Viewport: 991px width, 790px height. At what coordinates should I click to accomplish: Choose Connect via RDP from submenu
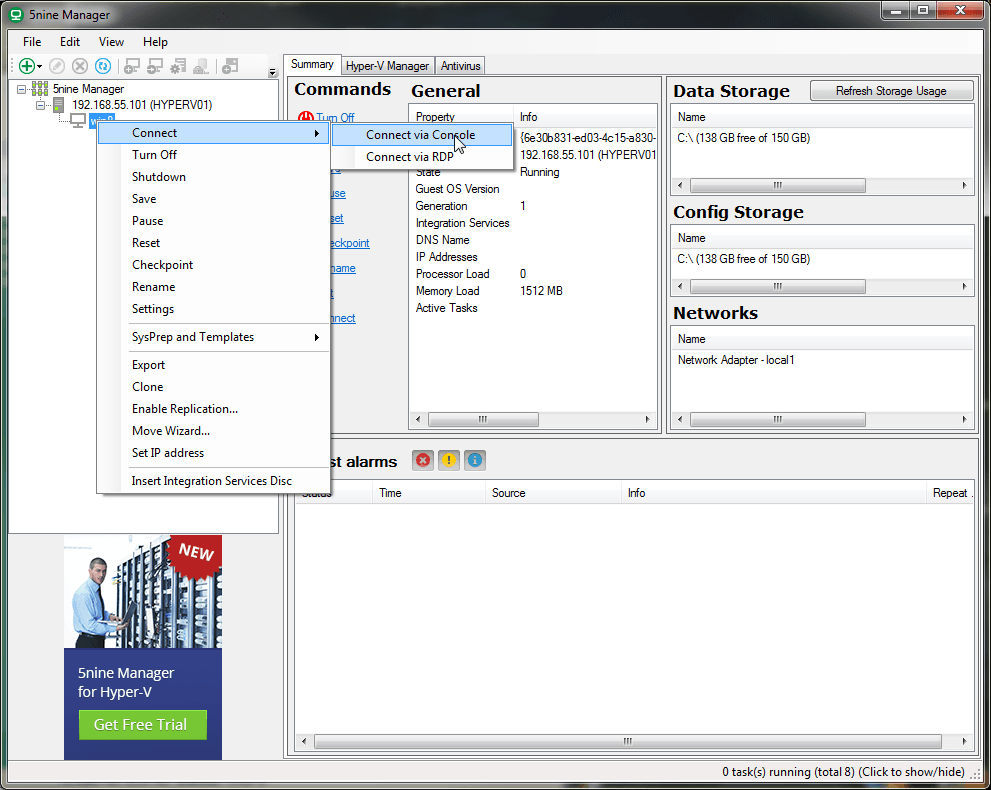[x=409, y=157]
